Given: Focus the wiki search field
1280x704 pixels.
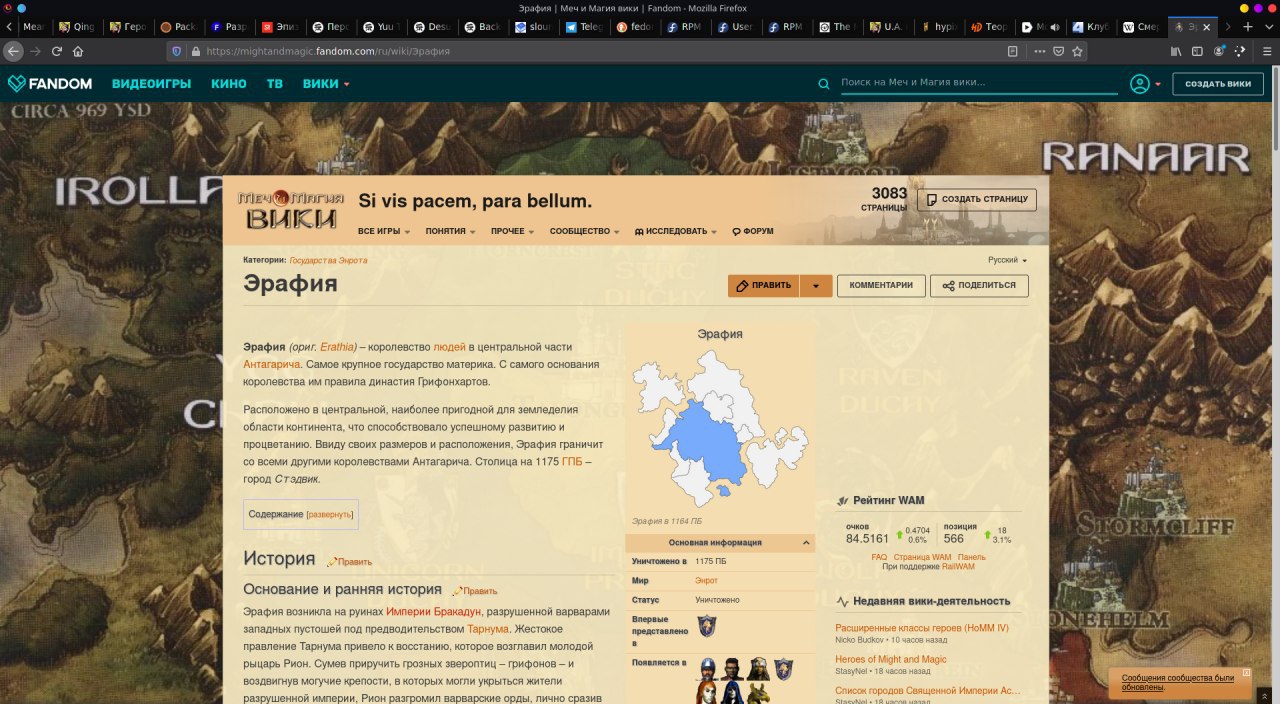Looking at the screenshot, I should [x=978, y=83].
